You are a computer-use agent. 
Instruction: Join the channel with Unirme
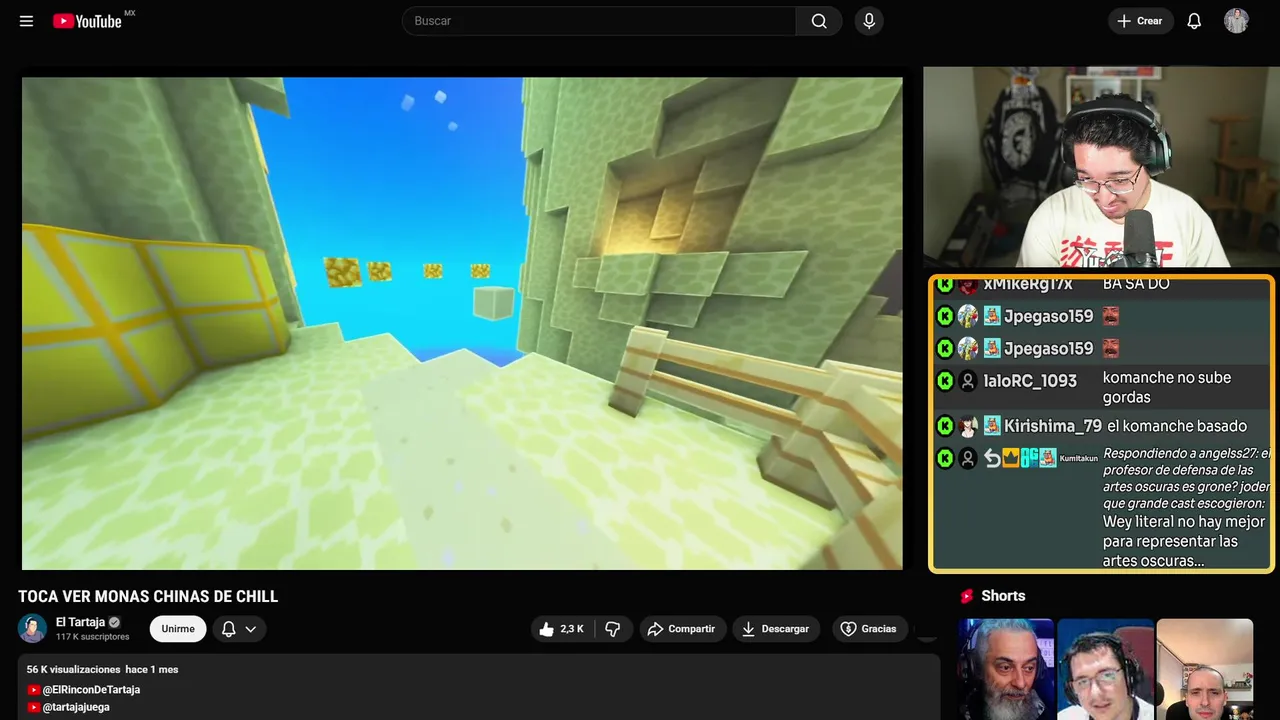pyautogui.click(x=178, y=629)
